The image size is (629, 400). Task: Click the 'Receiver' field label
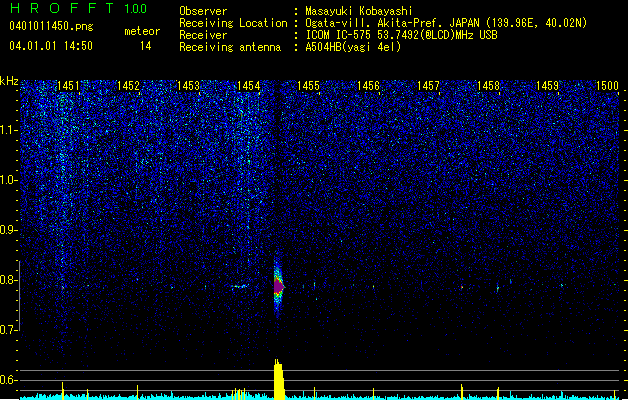(x=203, y=35)
